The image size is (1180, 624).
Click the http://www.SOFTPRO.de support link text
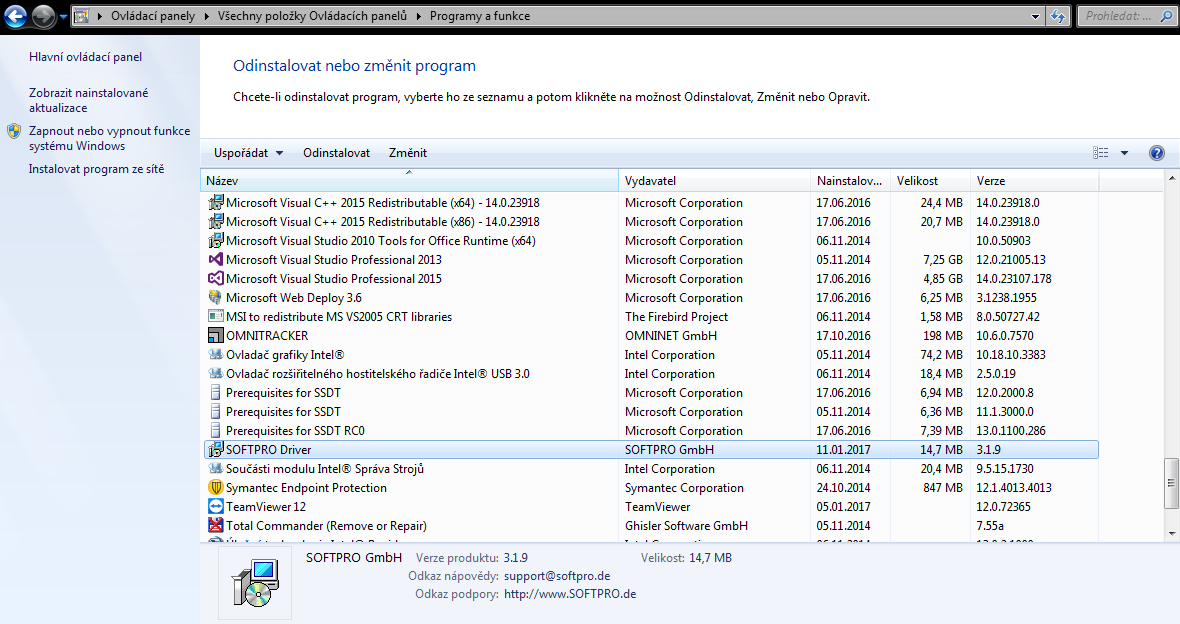click(x=570, y=594)
